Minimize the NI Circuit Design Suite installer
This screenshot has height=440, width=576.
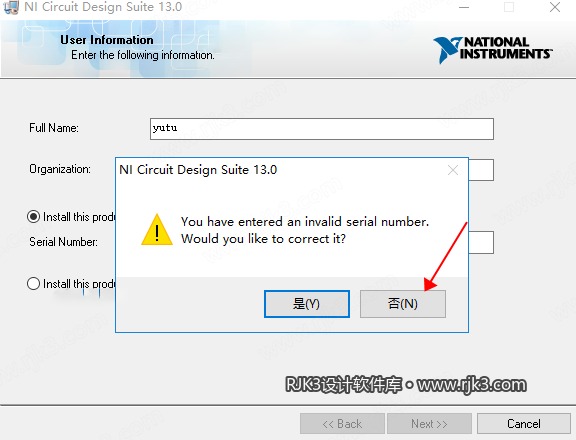(x=464, y=7)
